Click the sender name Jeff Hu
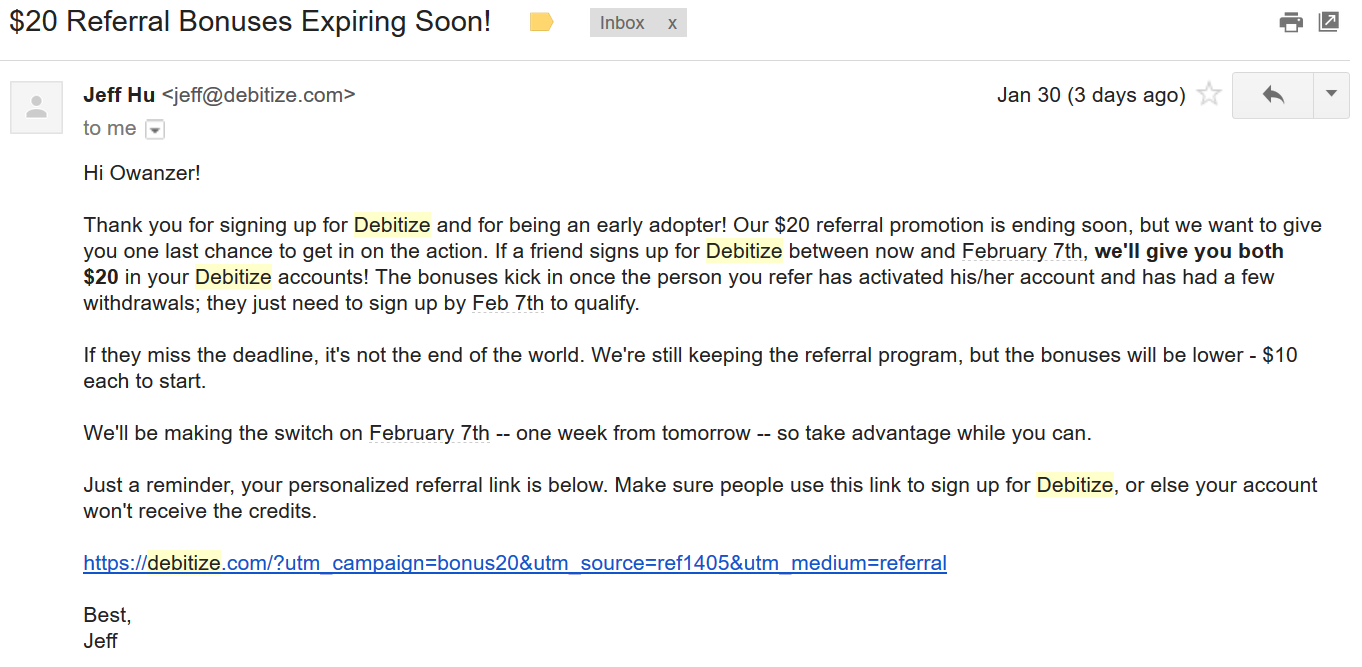The height and width of the screenshot is (667, 1362). 119,95
